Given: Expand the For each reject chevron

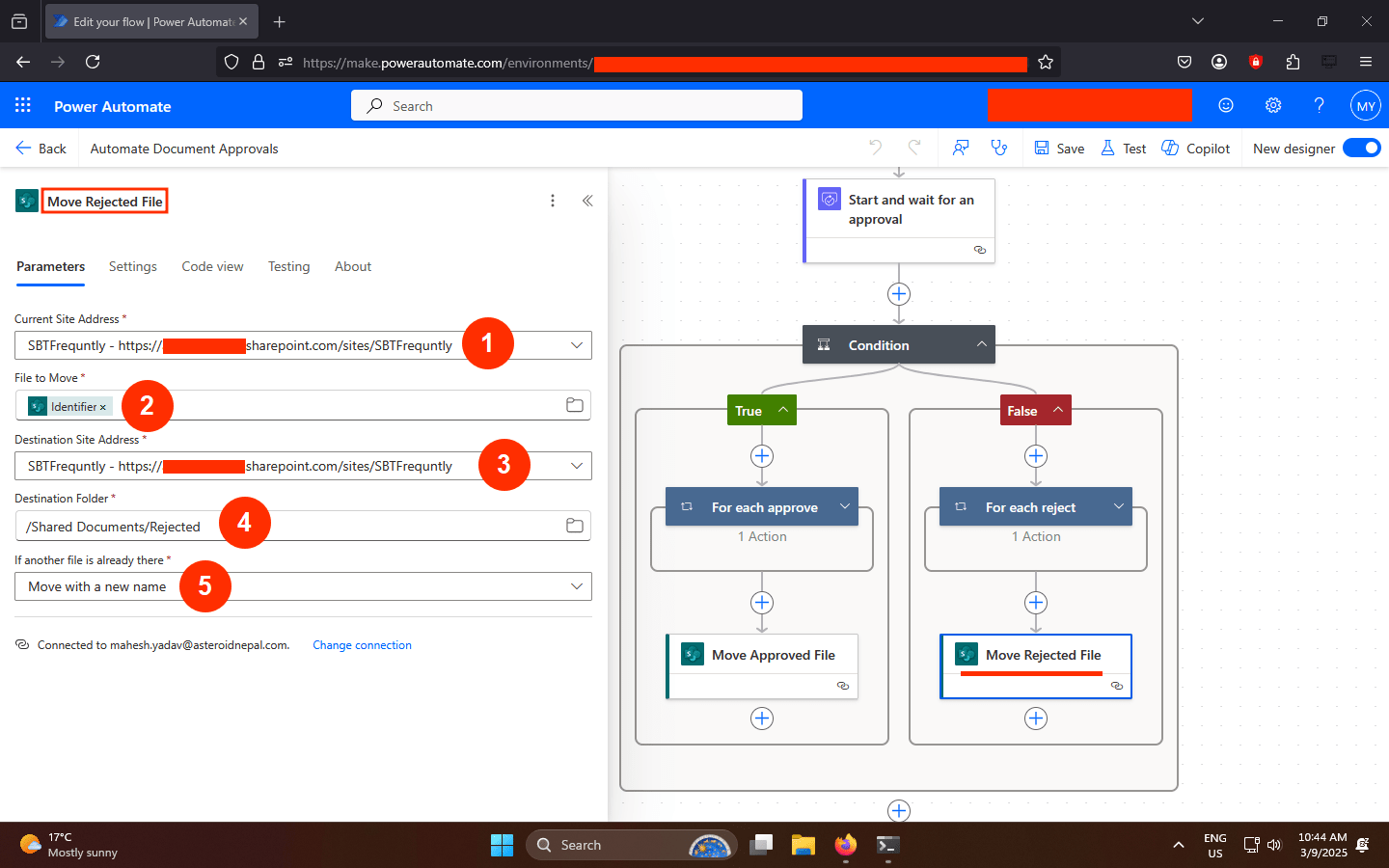Looking at the screenshot, I should point(1119,506).
